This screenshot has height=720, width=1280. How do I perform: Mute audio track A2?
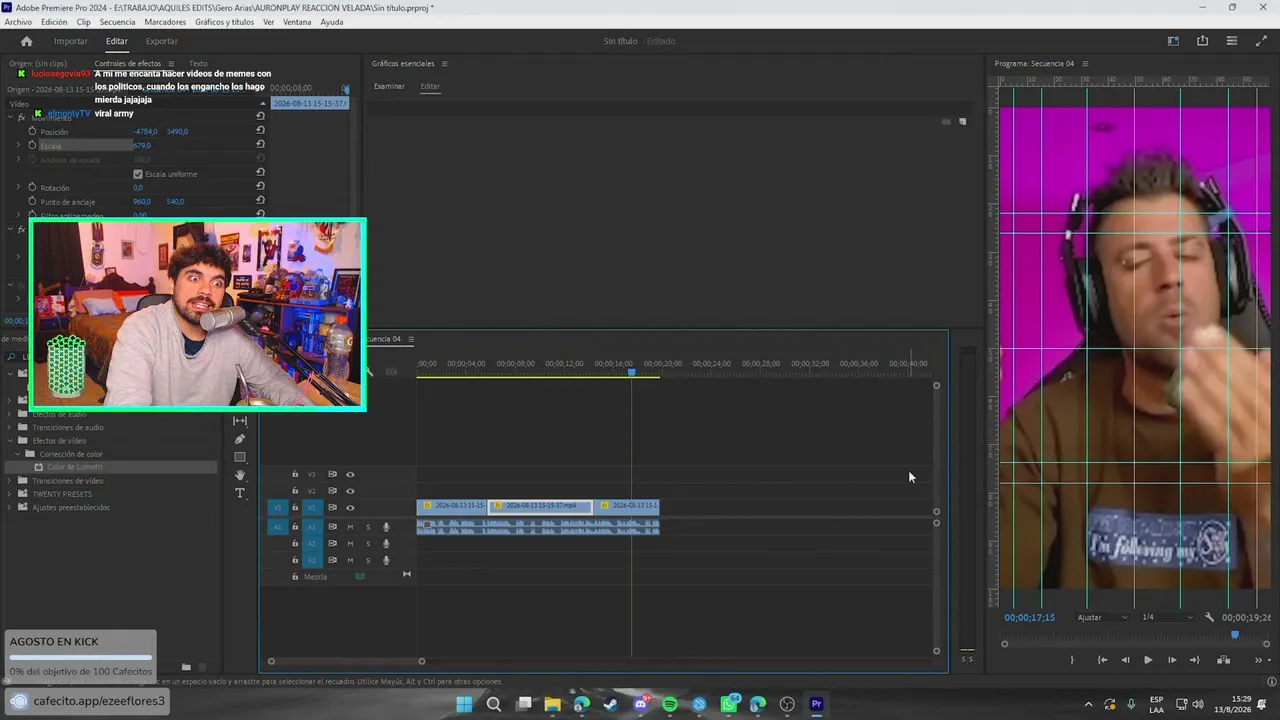click(x=350, y=544)
